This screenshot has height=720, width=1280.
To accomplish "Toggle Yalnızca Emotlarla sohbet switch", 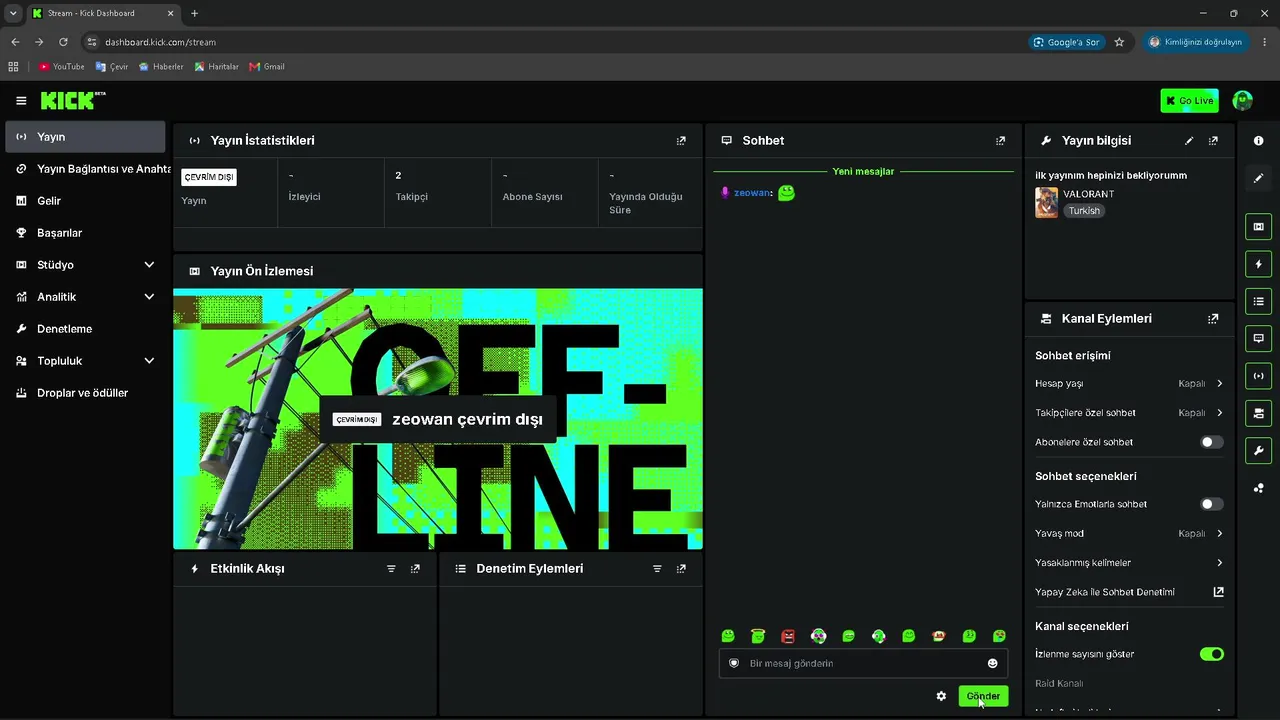I will pos(1211,505).
